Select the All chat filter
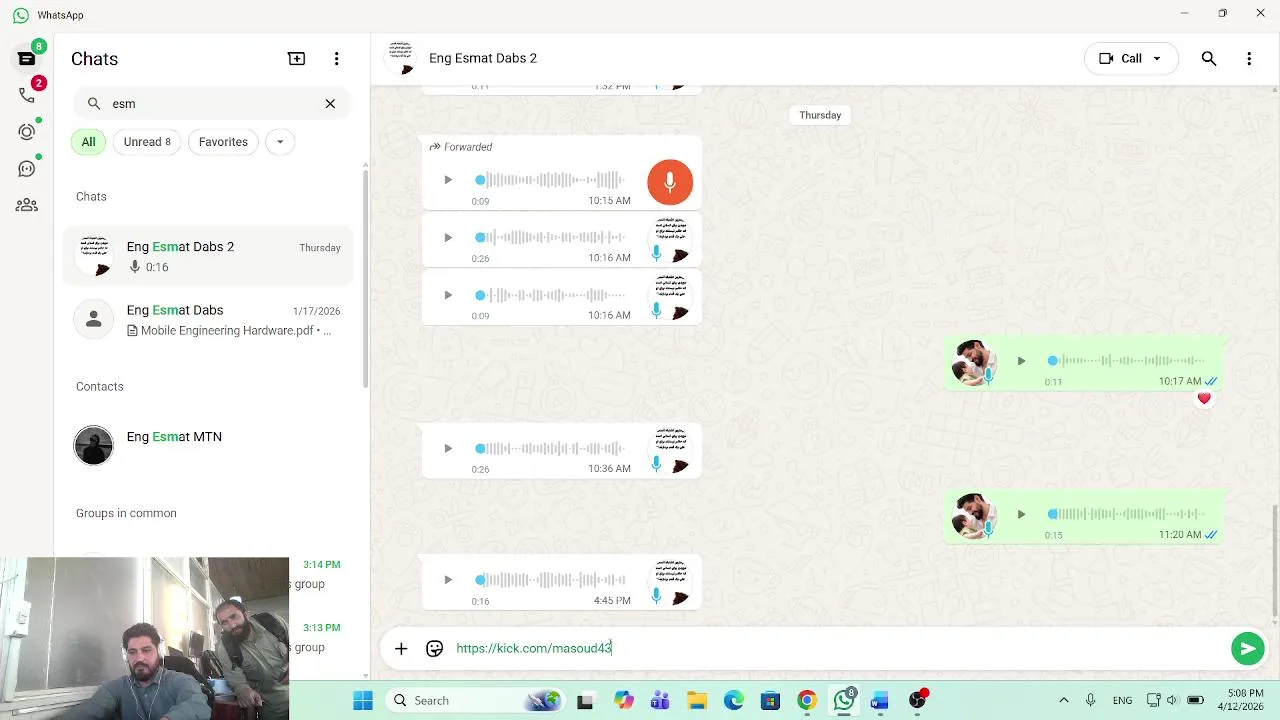This screenshot has width=1280, height=720. point(88,142)
